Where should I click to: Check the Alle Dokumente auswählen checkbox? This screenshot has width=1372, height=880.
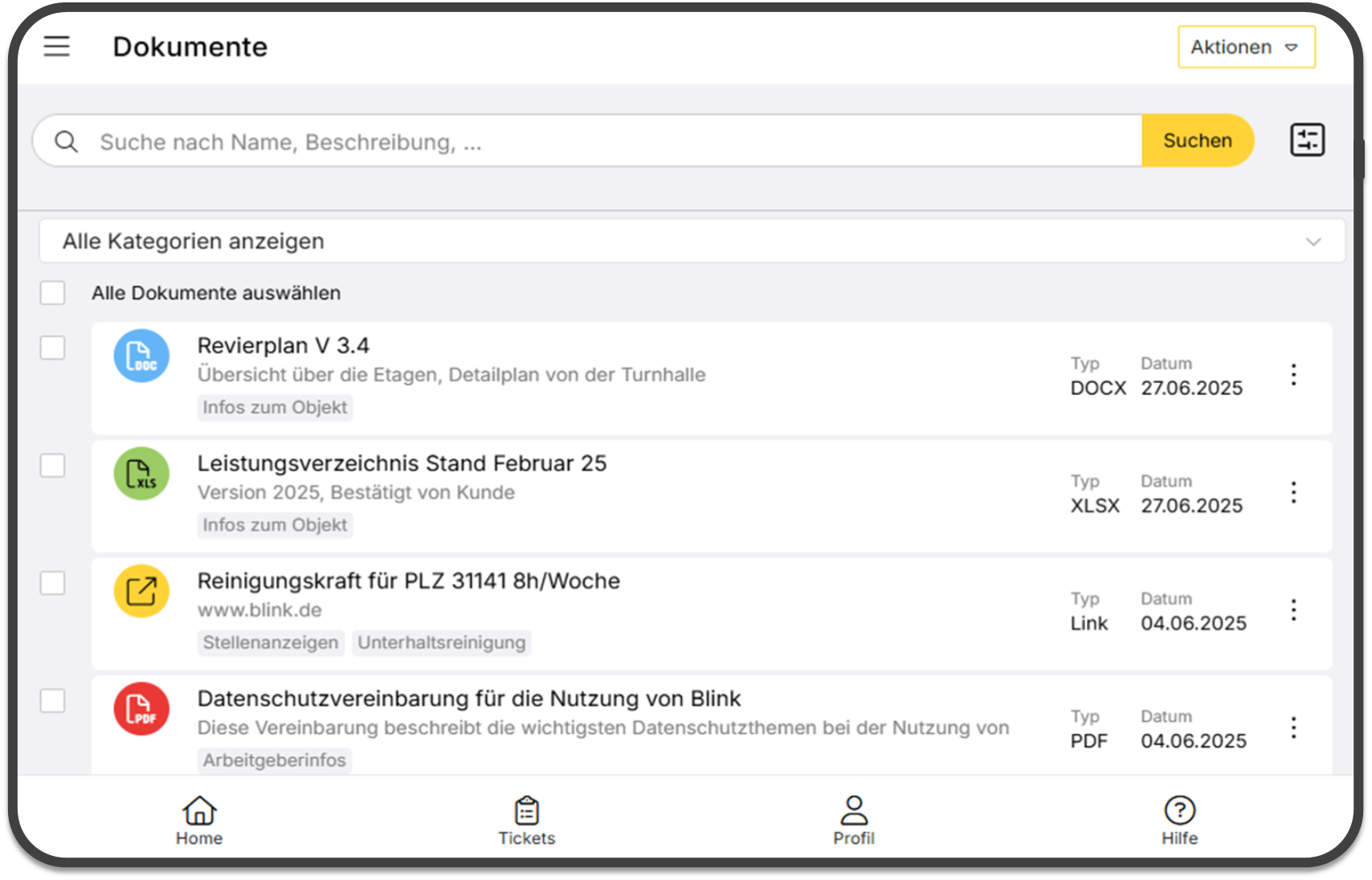click(53, 293)
